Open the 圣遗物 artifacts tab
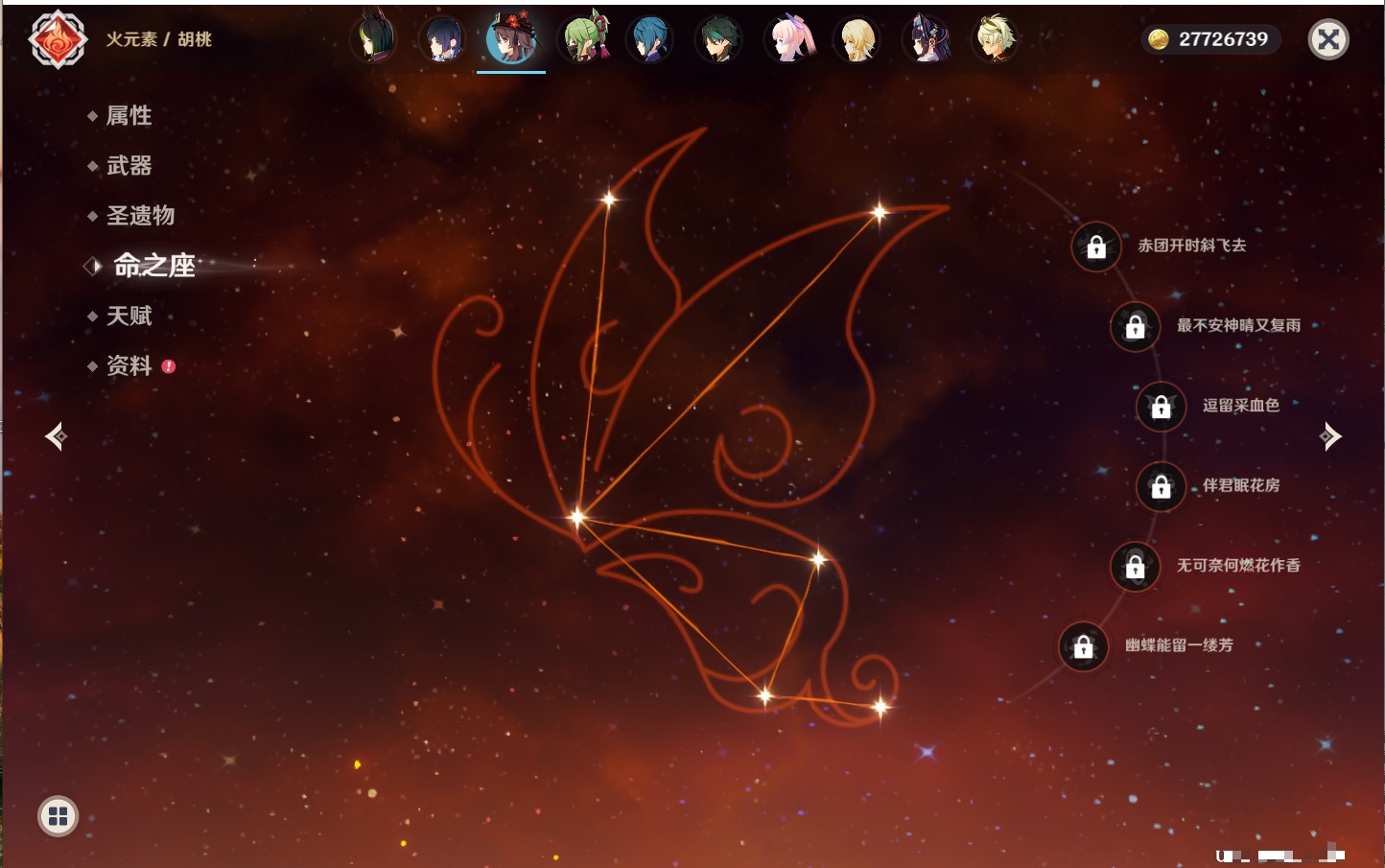Screen dimensions: 1385x868 [x=140, y=216]
